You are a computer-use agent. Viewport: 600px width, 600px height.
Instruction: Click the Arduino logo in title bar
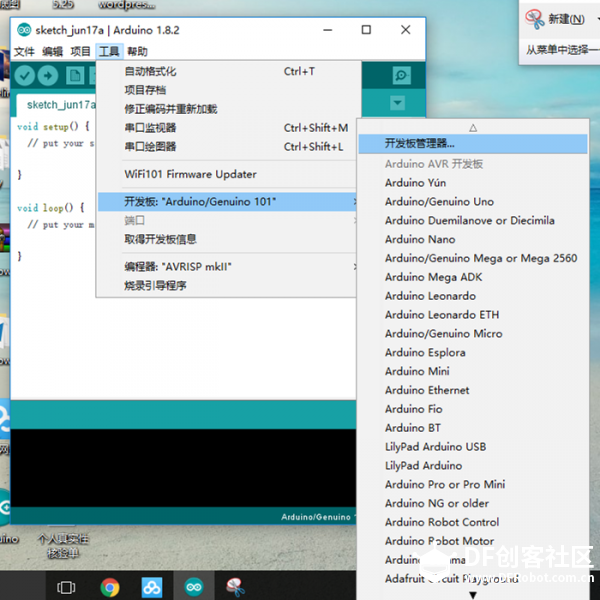click(x=24, y=30)
